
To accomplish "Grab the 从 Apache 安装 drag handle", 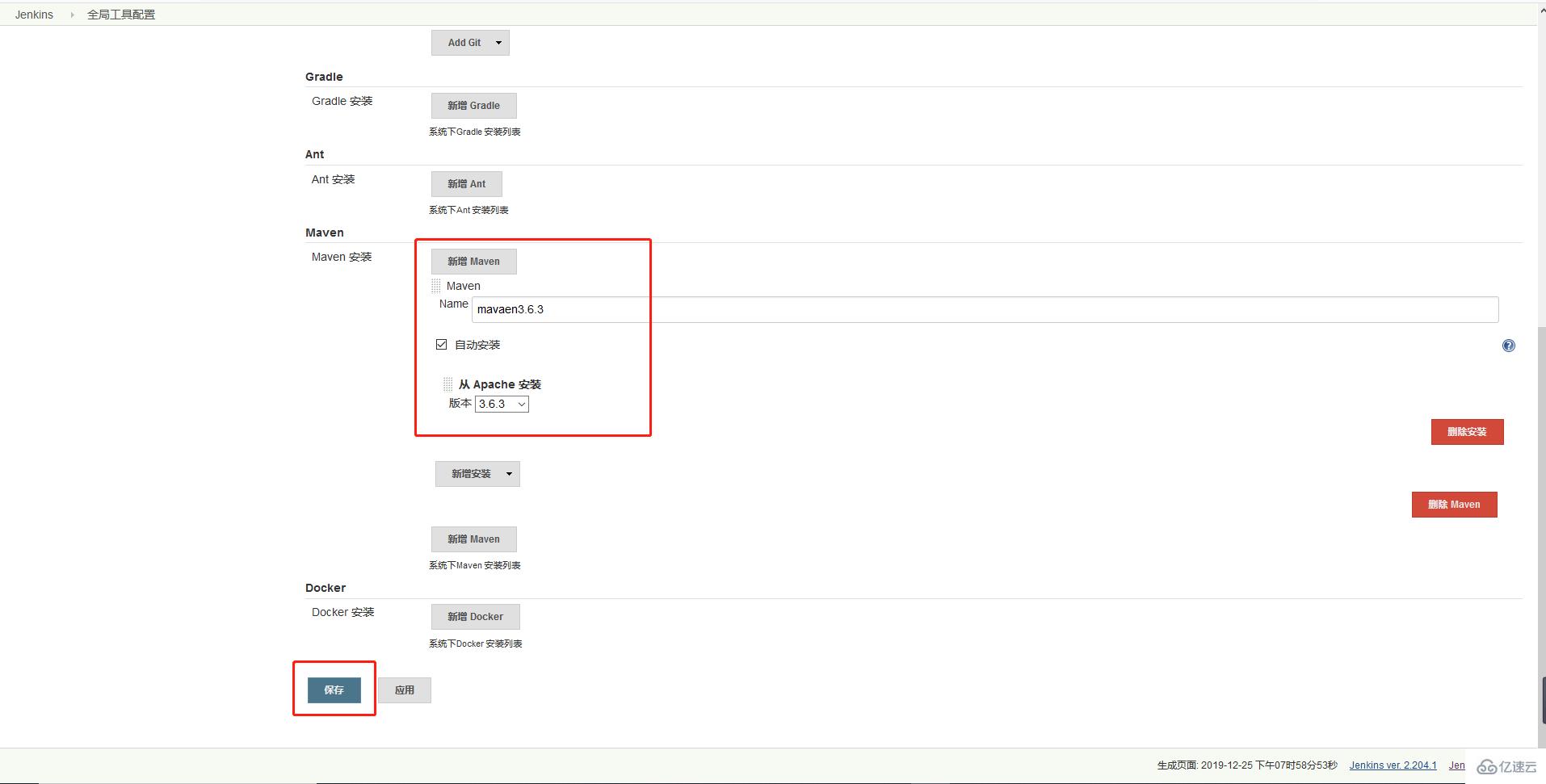I will point(447,384).
